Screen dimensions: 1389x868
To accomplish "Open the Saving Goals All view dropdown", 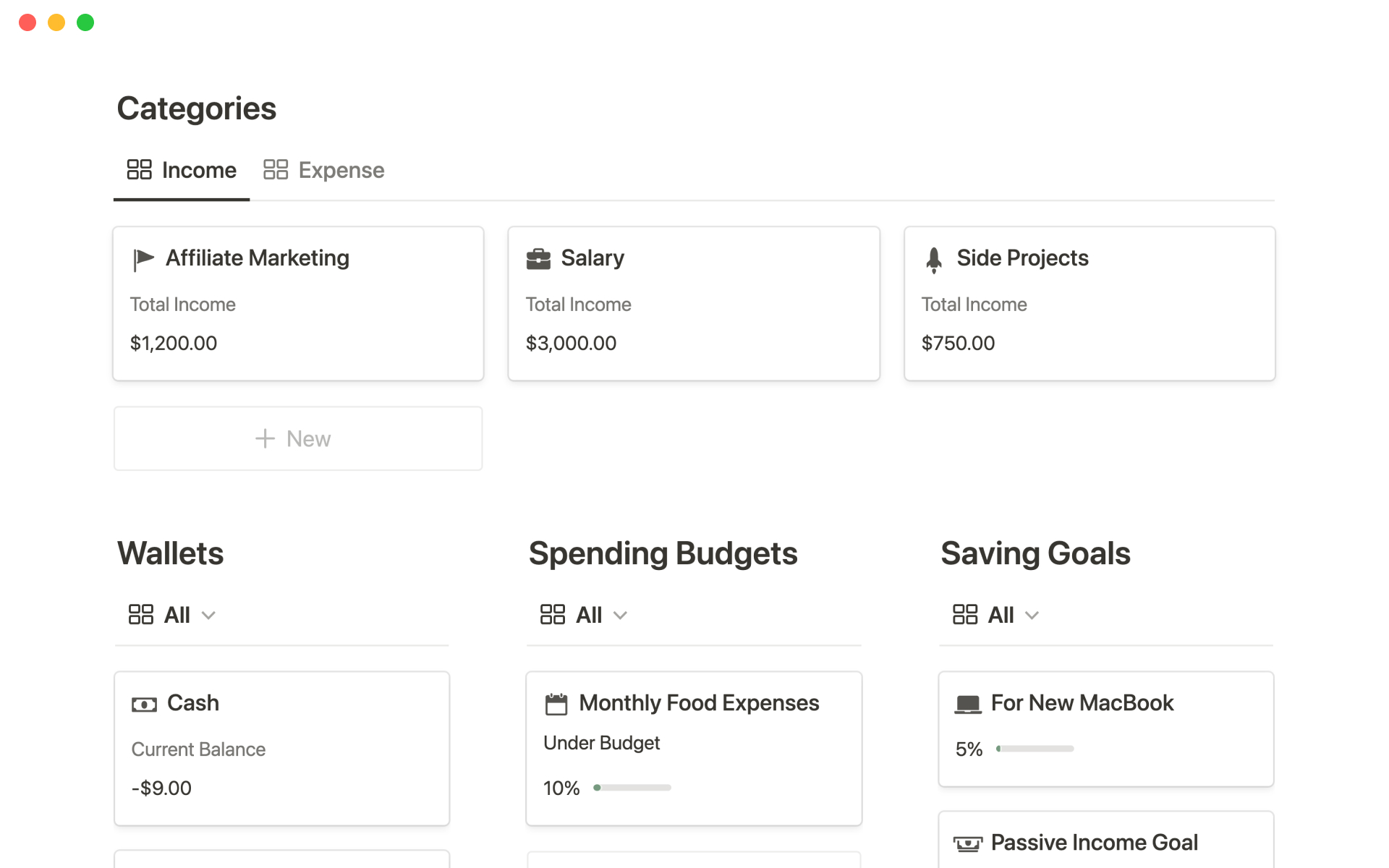I will [1032, 616].
